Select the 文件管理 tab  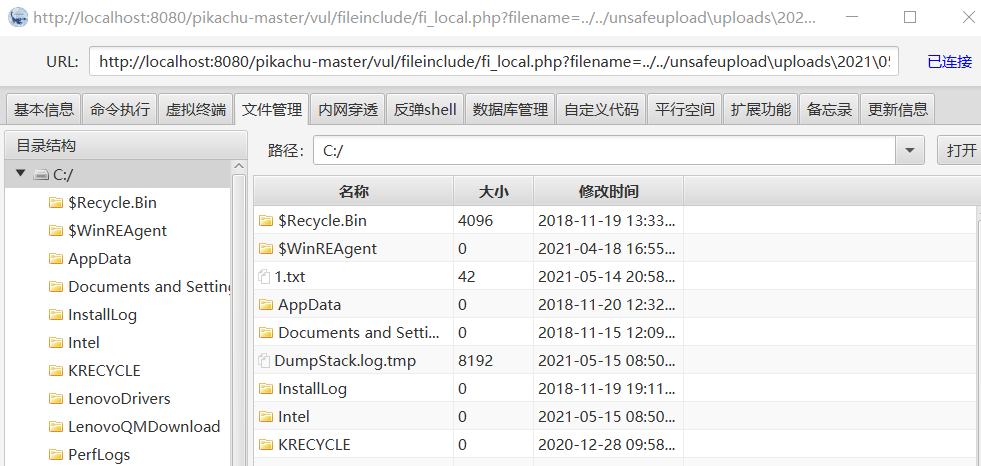coord(272,109)
